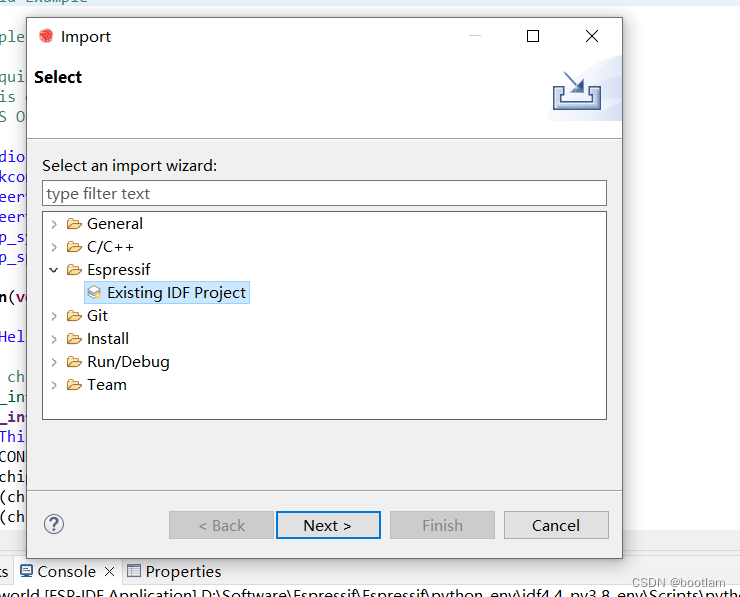Select the Install tree label
The image size is (740, 597).
[108, 339]
